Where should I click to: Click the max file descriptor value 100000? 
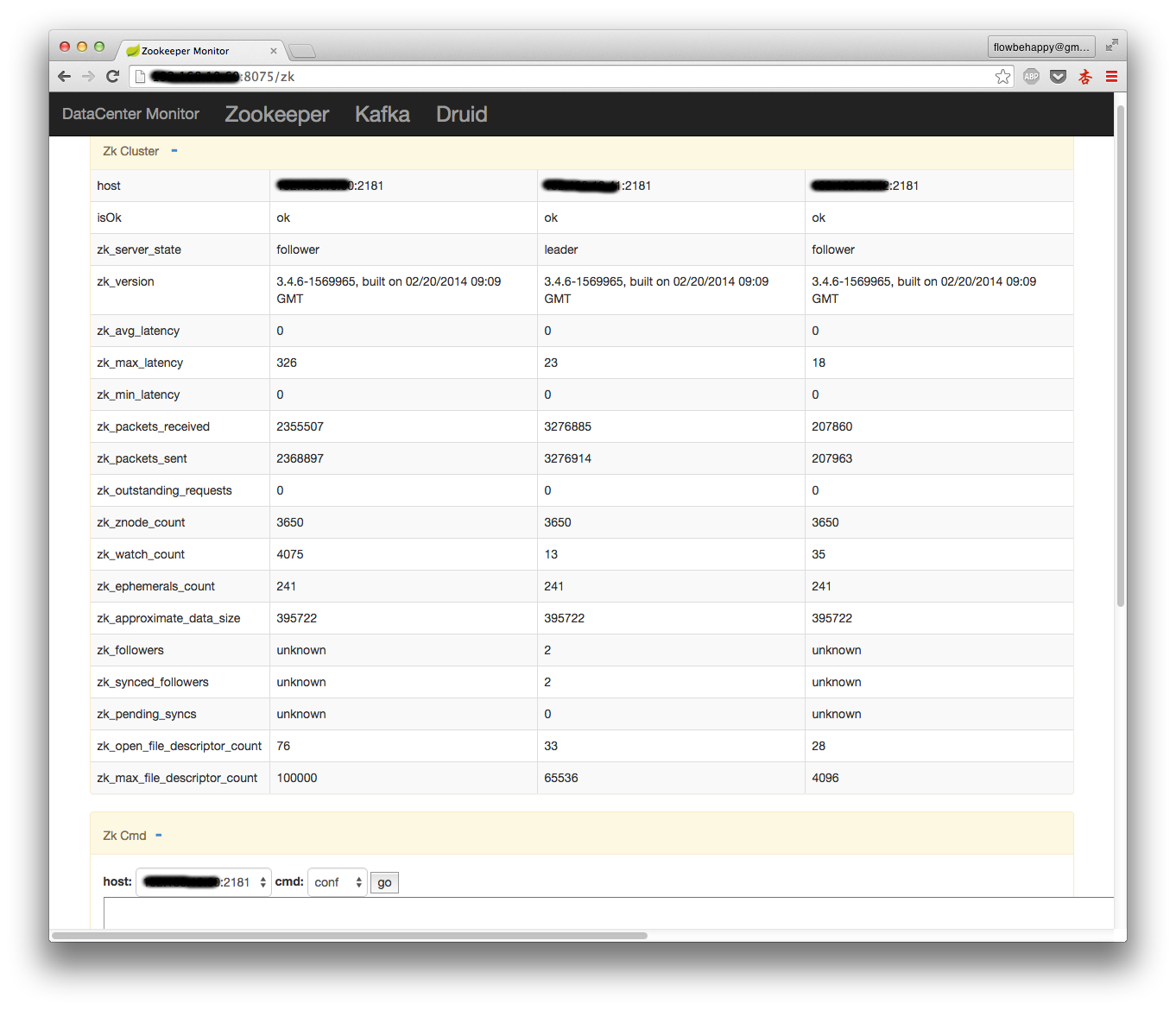[297, 778]
